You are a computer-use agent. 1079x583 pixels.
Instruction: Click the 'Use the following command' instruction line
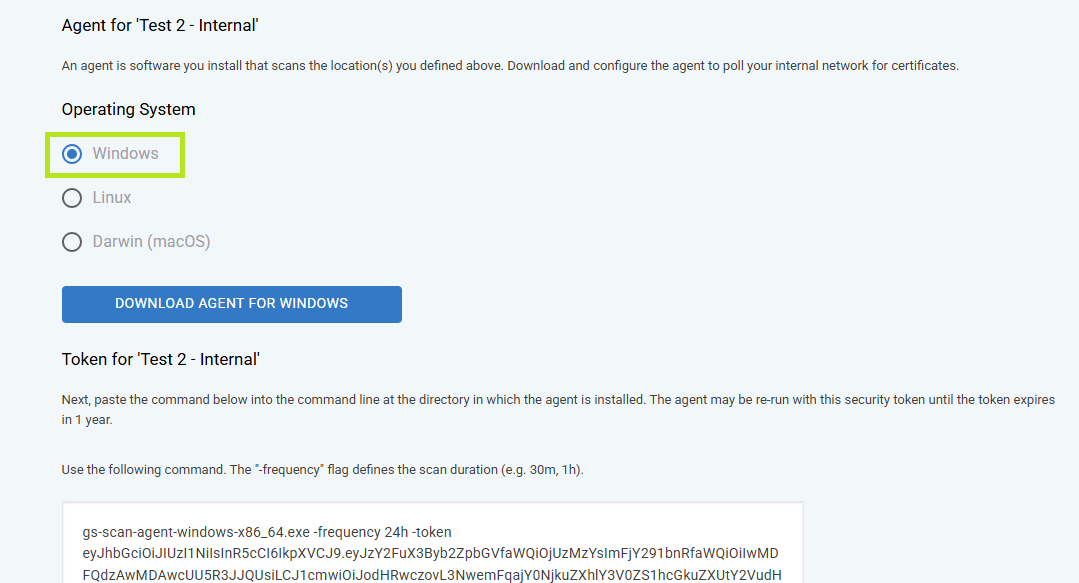click(x=322, y=470)
